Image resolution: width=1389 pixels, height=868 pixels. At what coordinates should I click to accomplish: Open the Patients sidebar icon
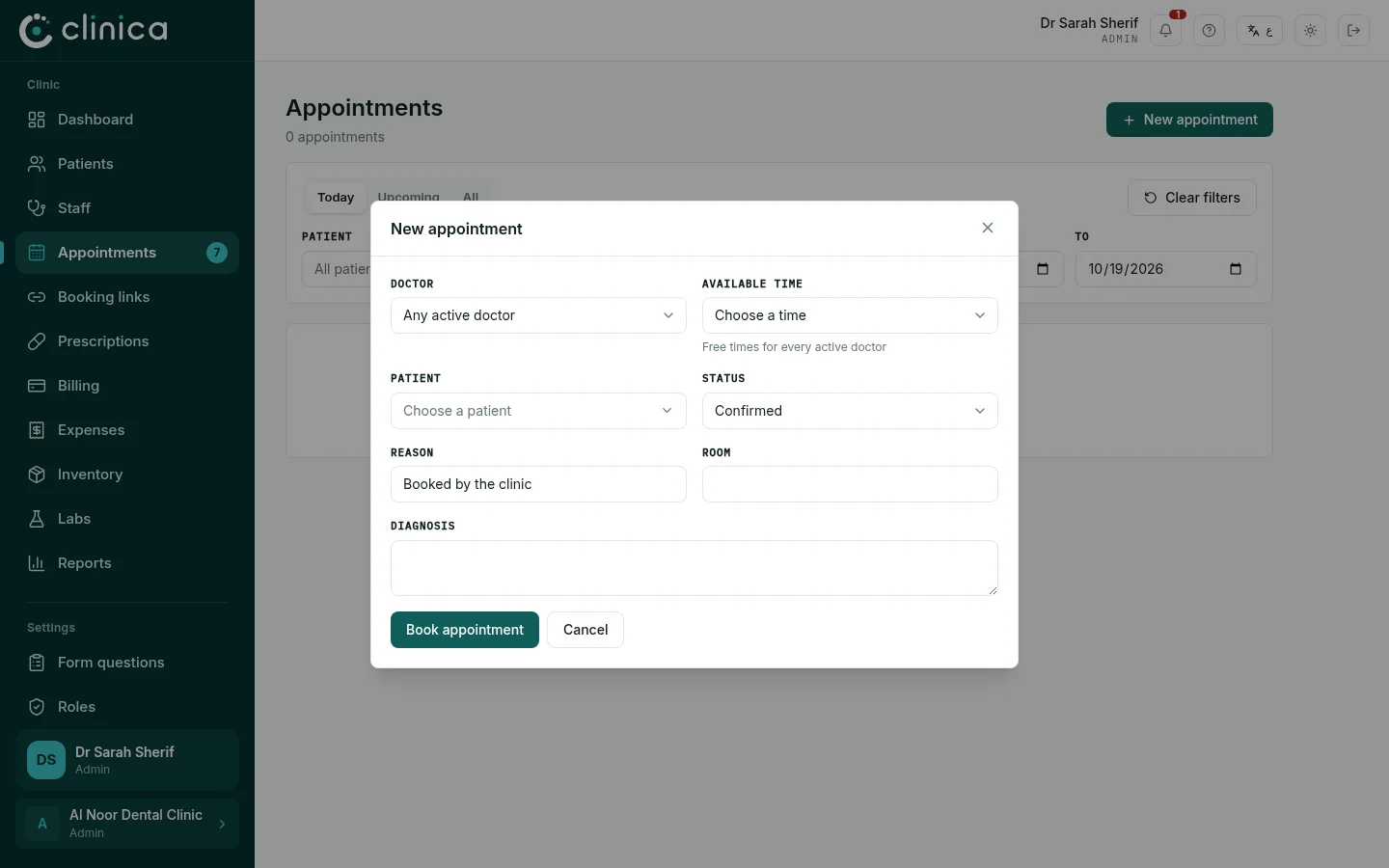(37, 164)
